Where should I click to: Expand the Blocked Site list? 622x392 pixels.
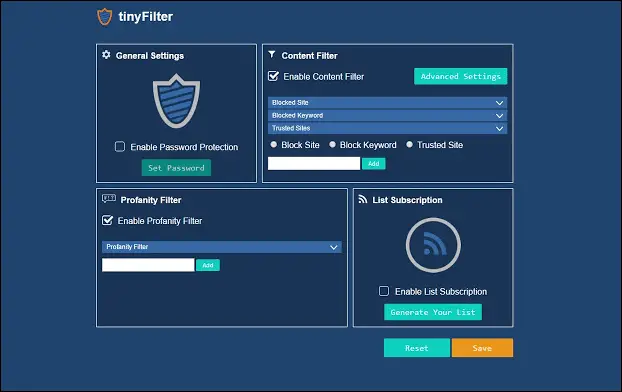click(x=388, y=103)
